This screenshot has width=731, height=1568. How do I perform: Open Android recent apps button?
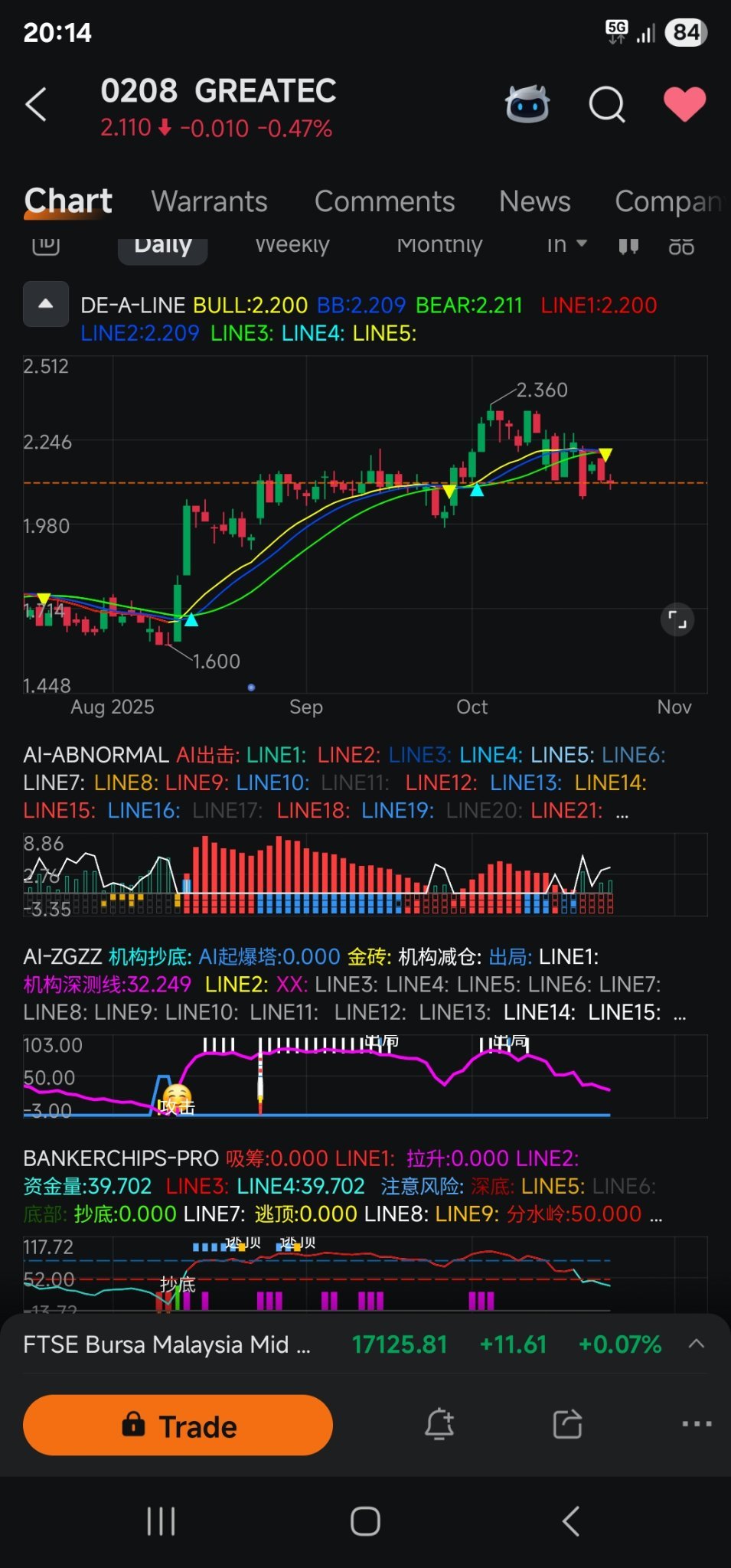tap(162, 1521)
